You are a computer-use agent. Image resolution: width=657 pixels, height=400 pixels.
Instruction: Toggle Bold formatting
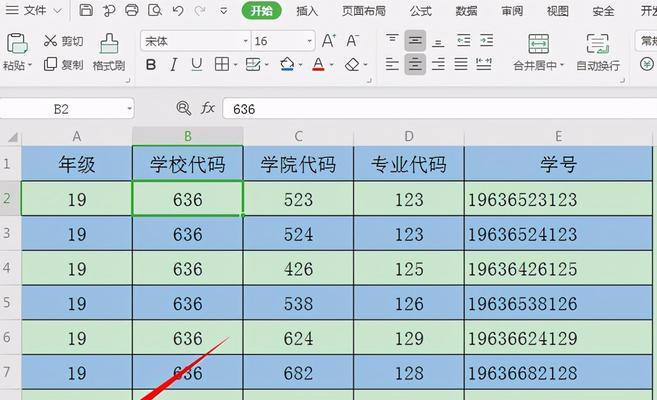pyautogui.click(x=151, y=65)
